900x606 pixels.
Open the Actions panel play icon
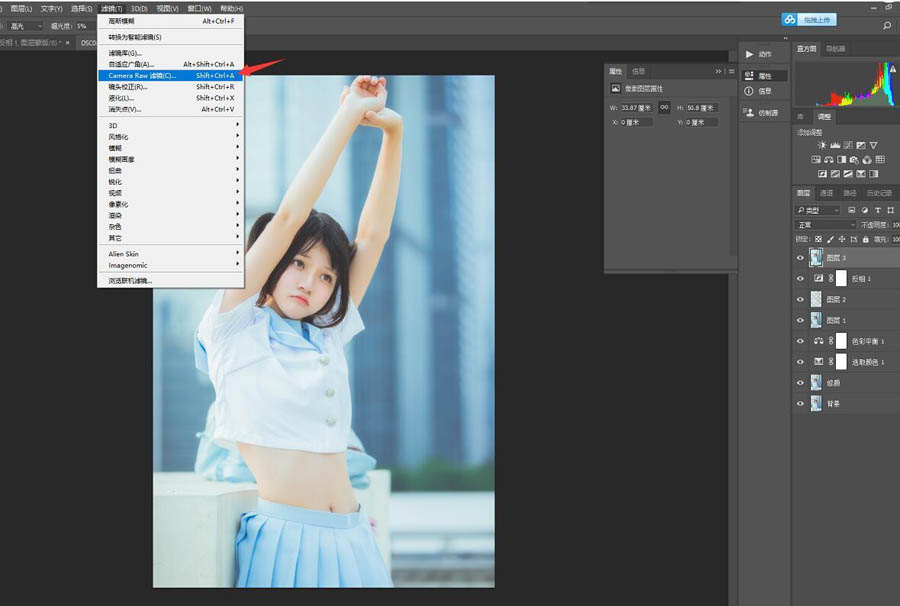click(750, 54)
